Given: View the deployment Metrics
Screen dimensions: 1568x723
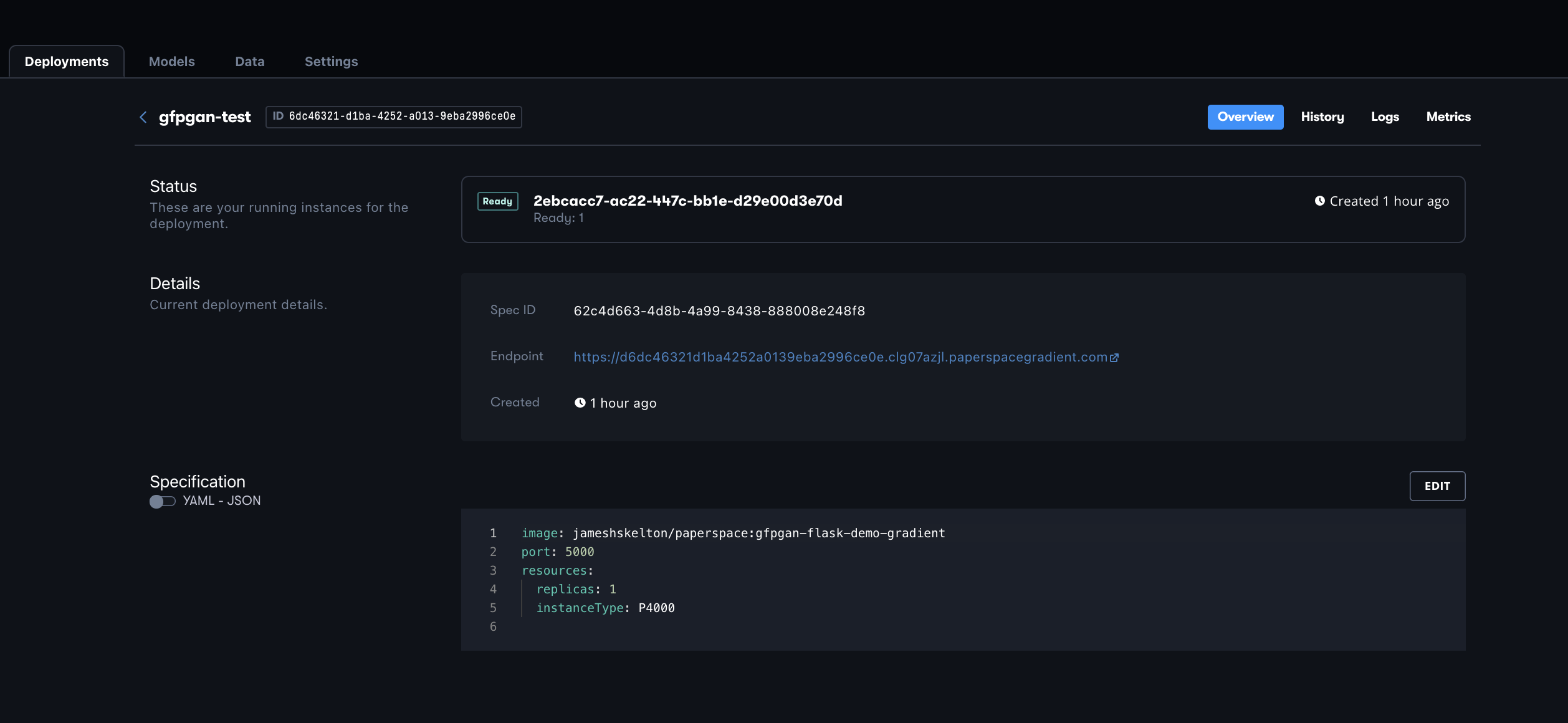Looking at the screenshot, I should tap(1448, 117).
